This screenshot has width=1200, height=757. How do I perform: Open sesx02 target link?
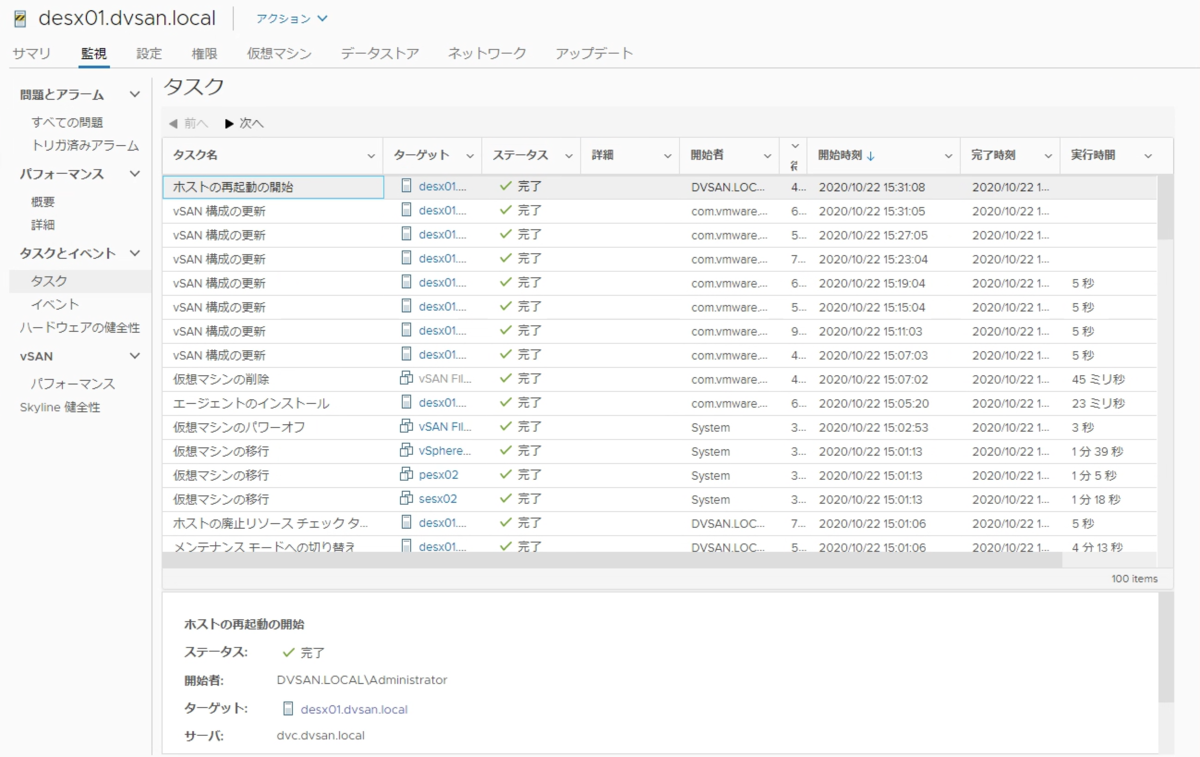[x=438, y=499]
